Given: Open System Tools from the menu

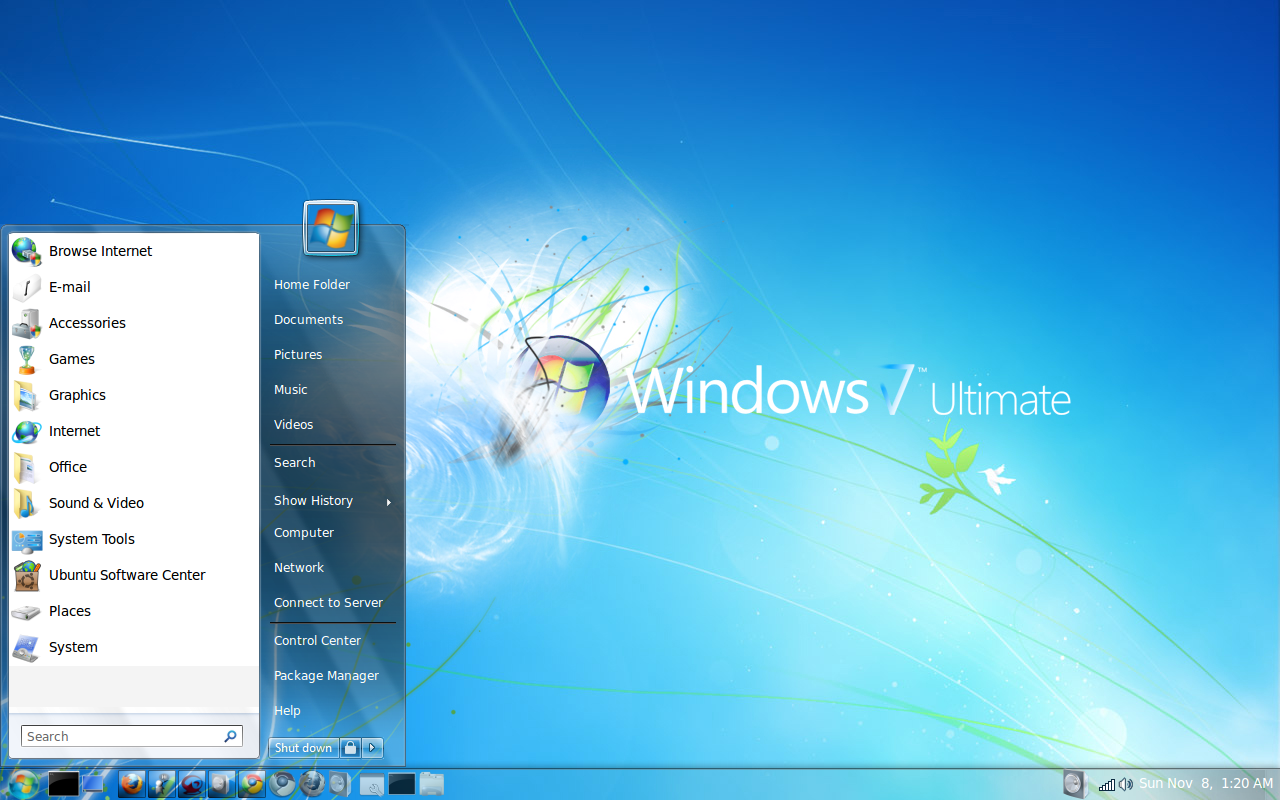Looking at the screenshot, I should (92, 539).
